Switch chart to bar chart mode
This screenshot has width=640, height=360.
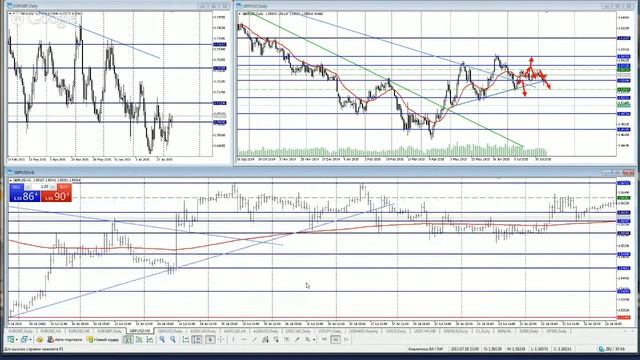(x=128, y=339)
